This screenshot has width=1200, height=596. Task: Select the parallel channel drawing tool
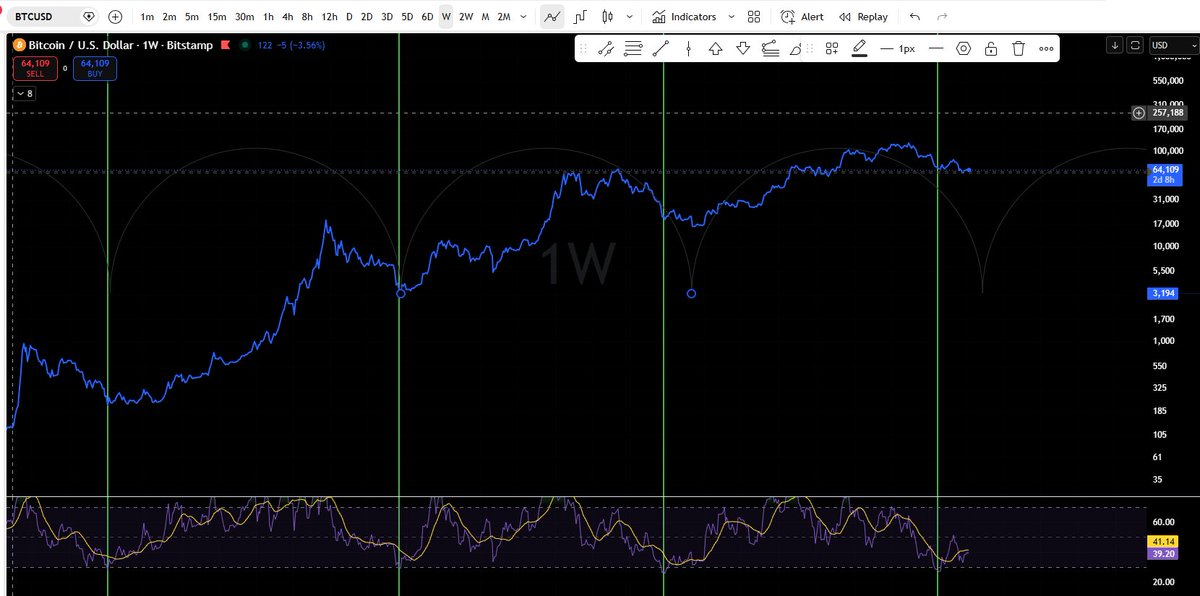tap(770, 48)
